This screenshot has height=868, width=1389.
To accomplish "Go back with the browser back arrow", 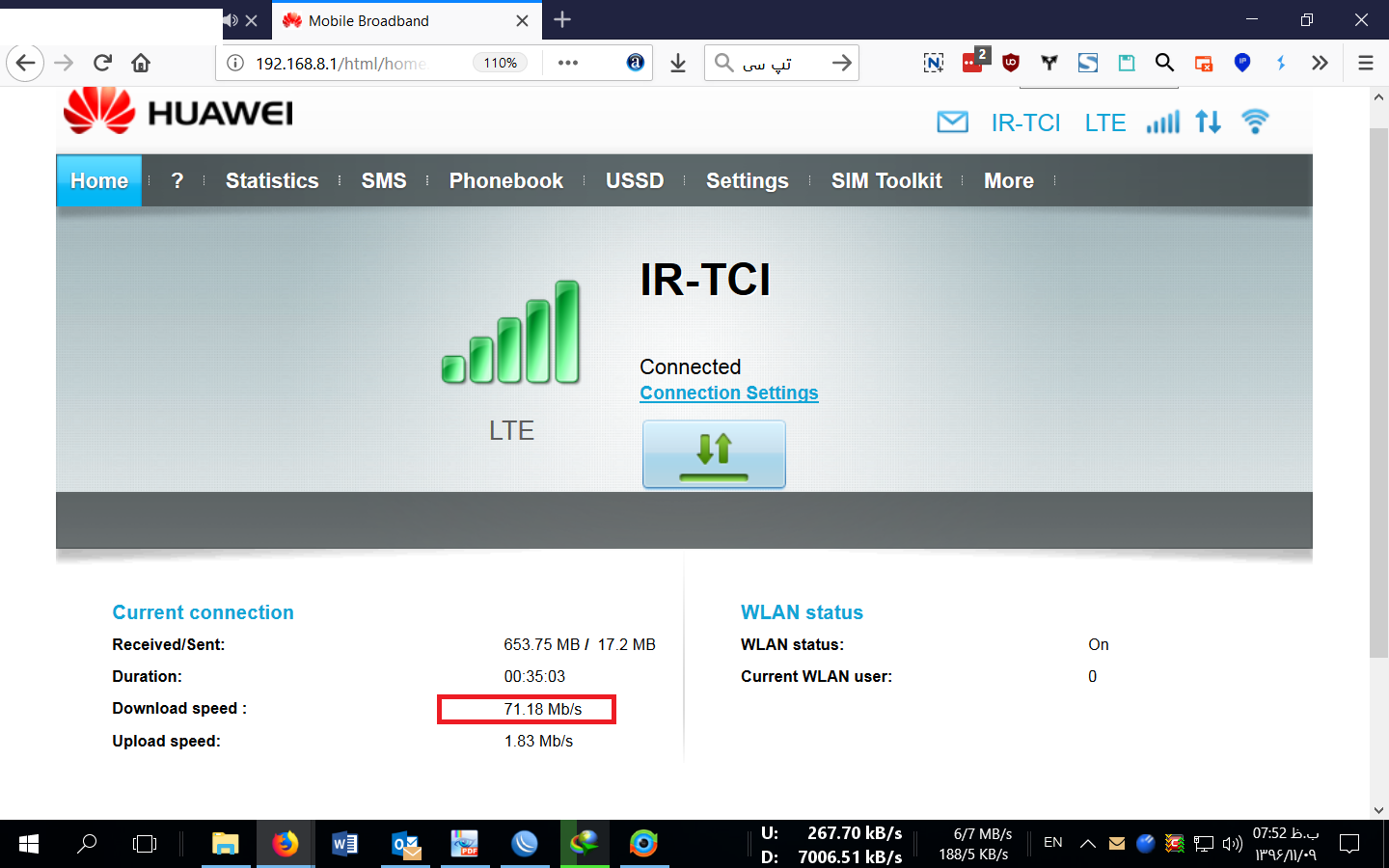I will click(x=25, y=63).
